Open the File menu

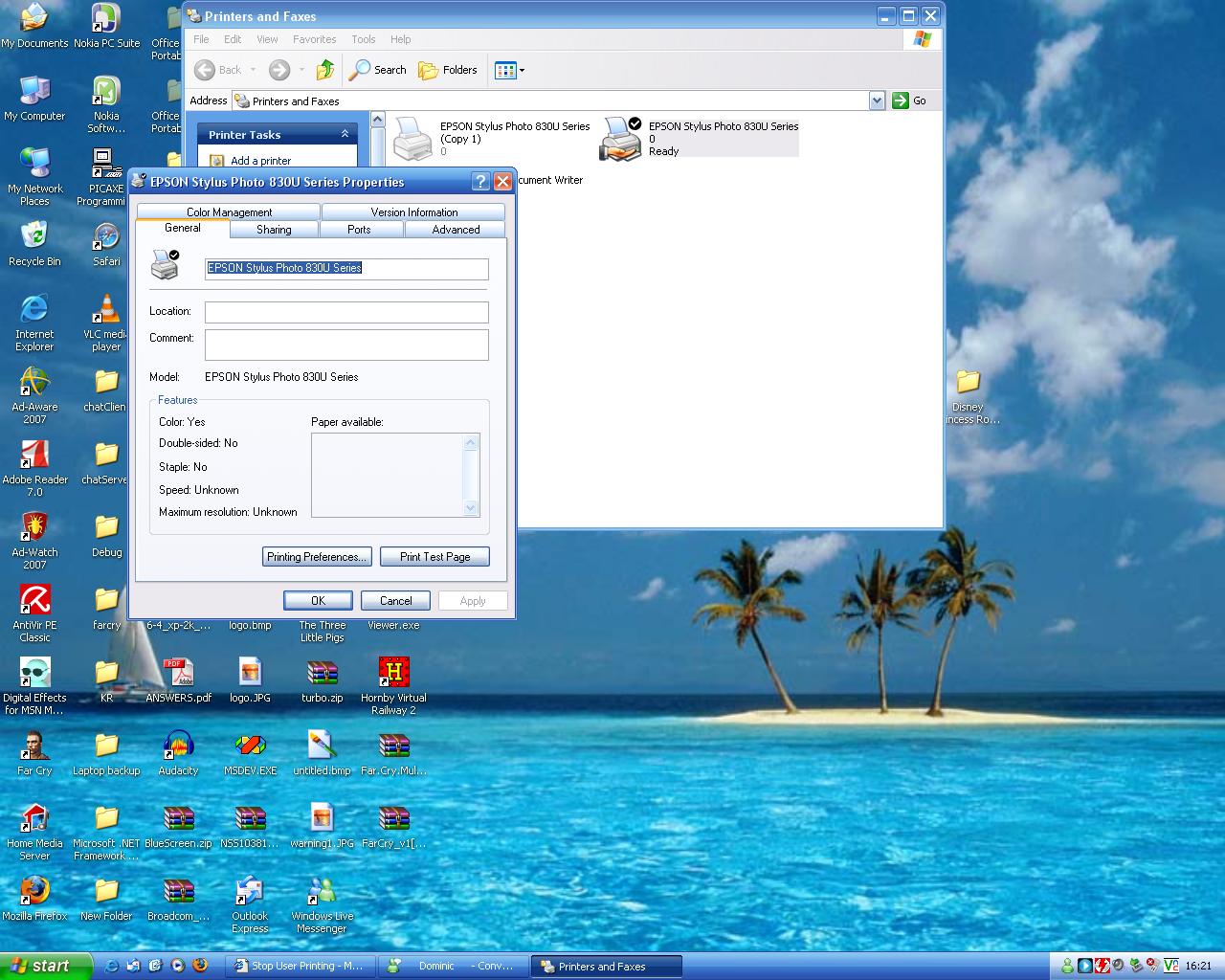[x=201, y=39]
